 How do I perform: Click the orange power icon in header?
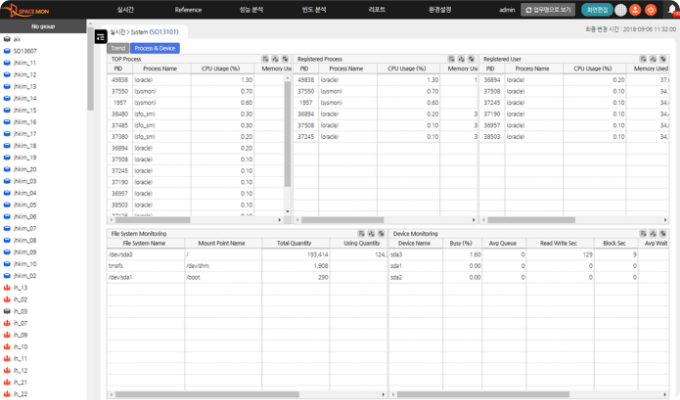pyautogui.click(x=651, y=9)
